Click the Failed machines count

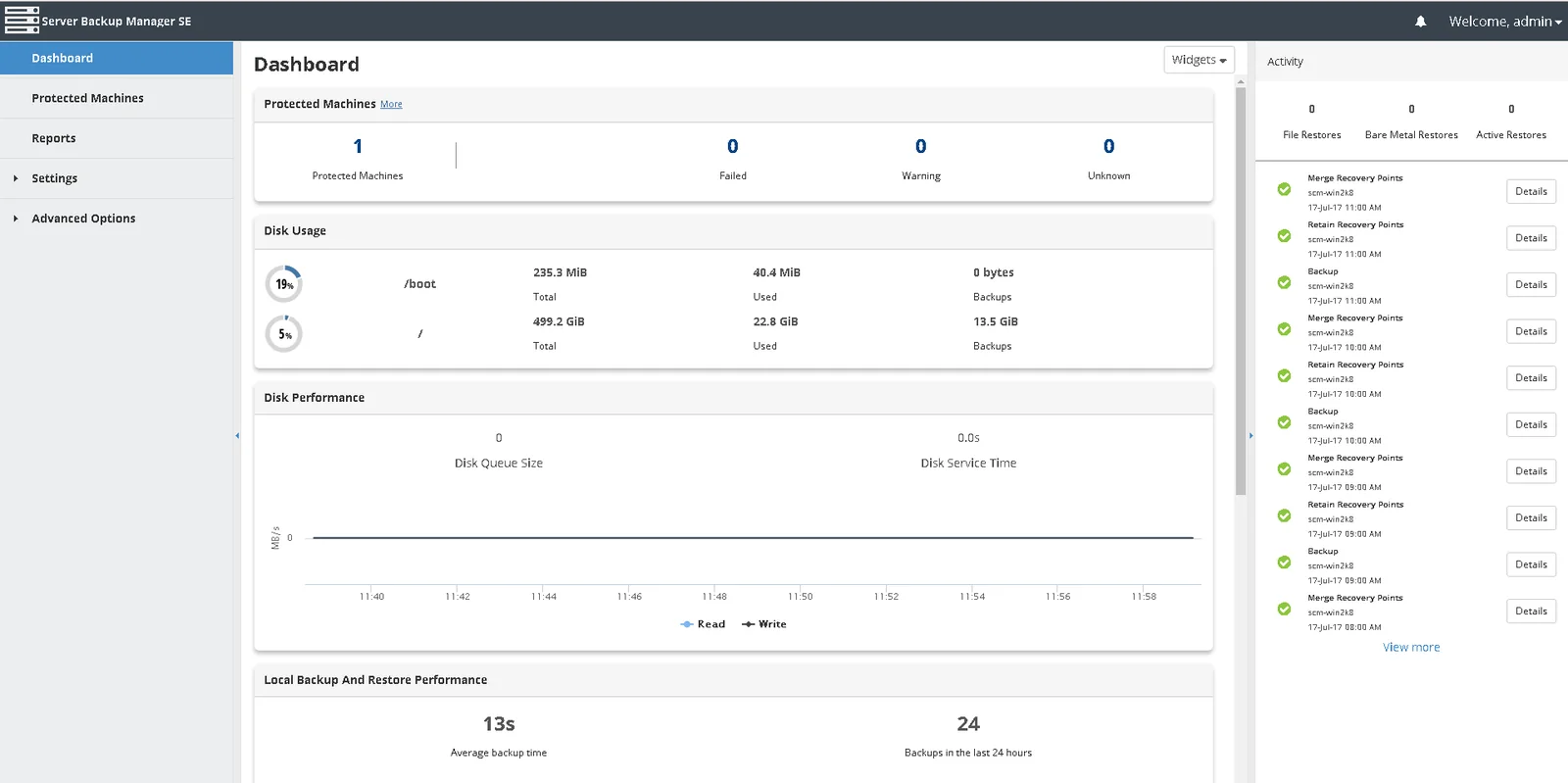[x=733, y=146]
